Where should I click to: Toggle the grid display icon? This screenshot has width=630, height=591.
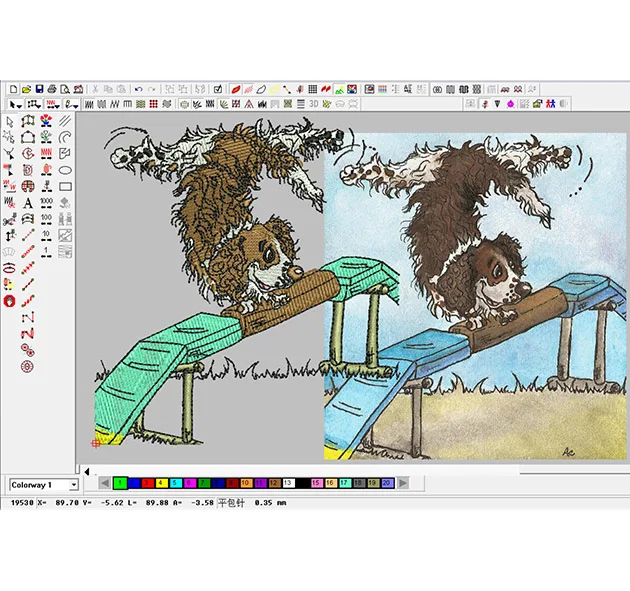pos(313,89)
